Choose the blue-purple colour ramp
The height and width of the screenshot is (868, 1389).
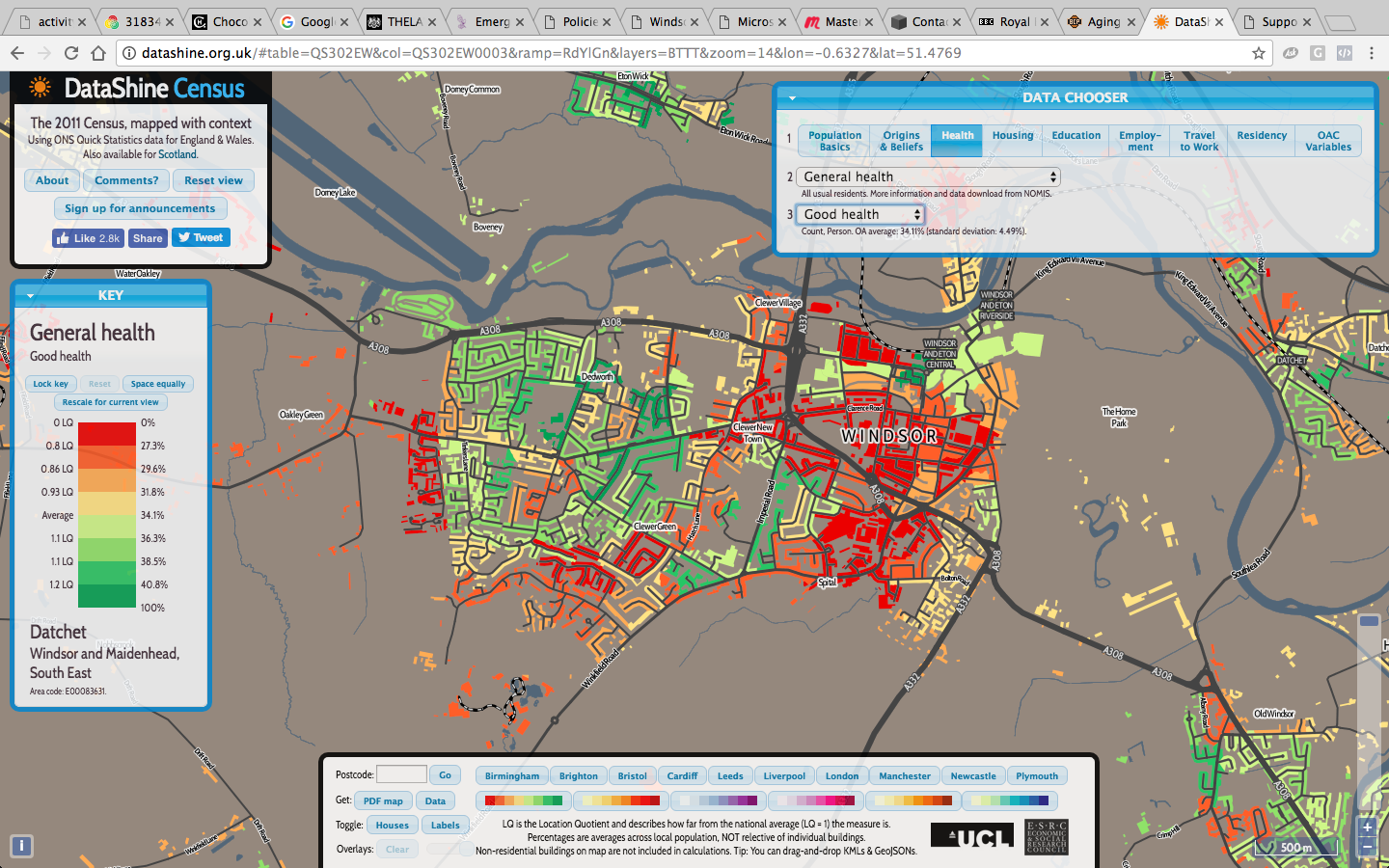[x=719, y=800]
